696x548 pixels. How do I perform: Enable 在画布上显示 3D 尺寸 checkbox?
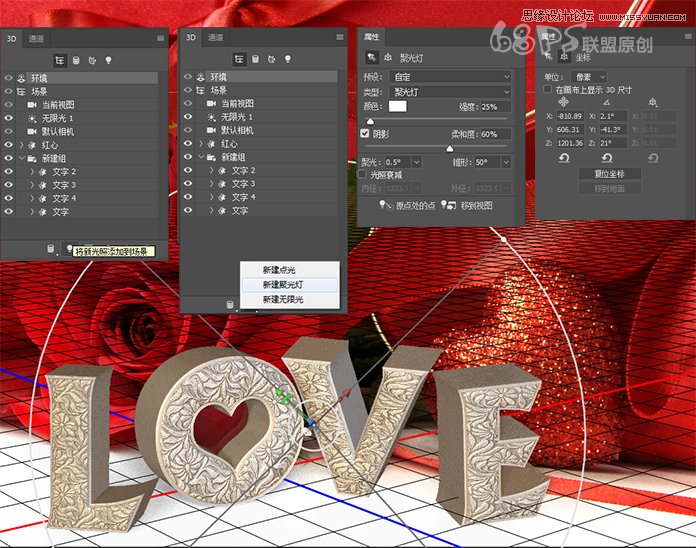(548, 90)
